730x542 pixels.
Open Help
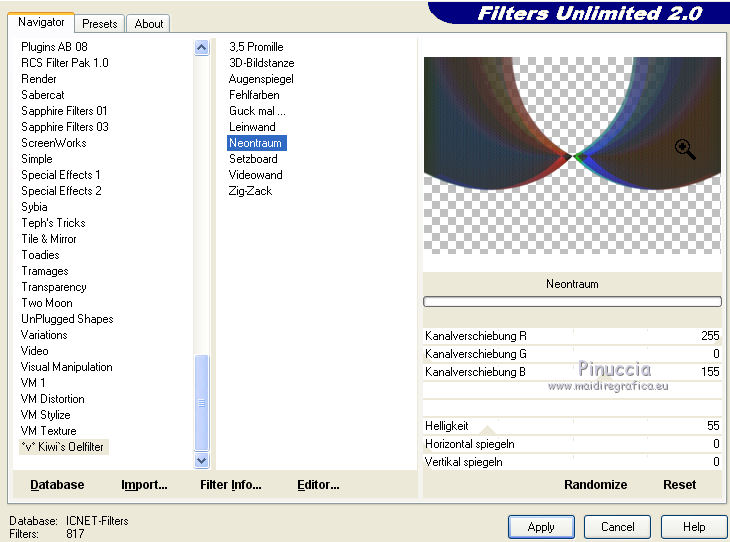click(694, 527)
